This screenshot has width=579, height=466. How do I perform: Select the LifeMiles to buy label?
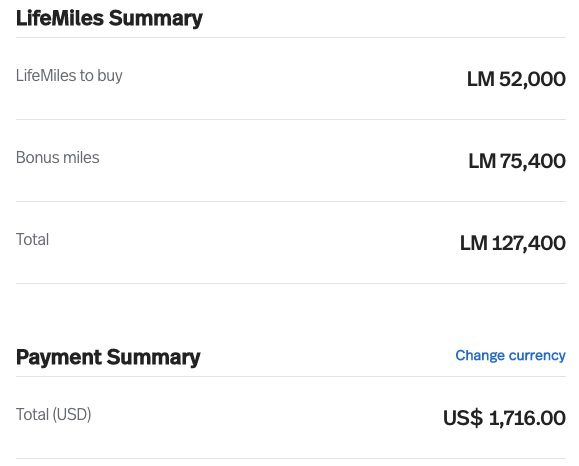pyautogui.click(x=69, y=76)
